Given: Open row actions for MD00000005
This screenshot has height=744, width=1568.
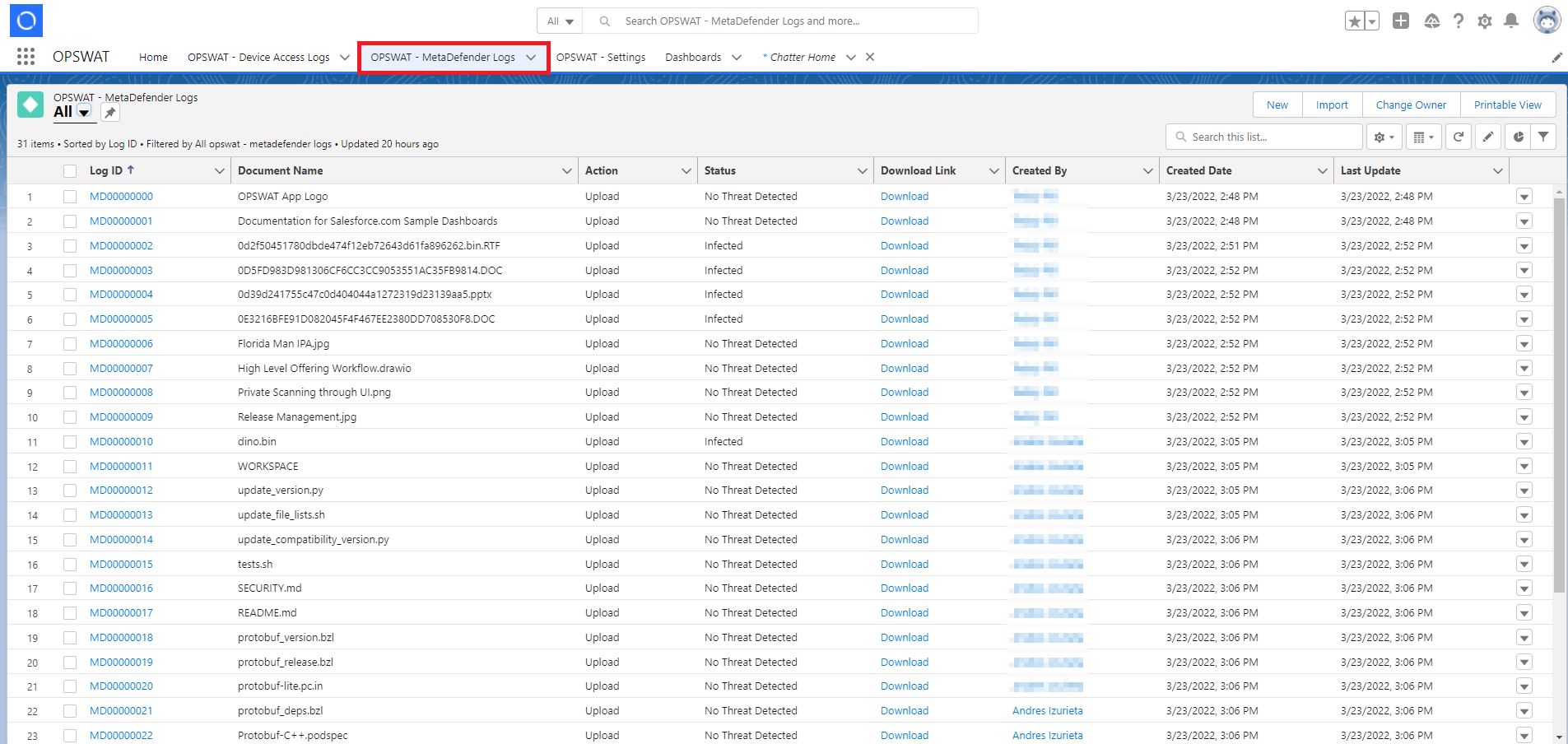Looking at the screenshot, I should [1524, 319].
